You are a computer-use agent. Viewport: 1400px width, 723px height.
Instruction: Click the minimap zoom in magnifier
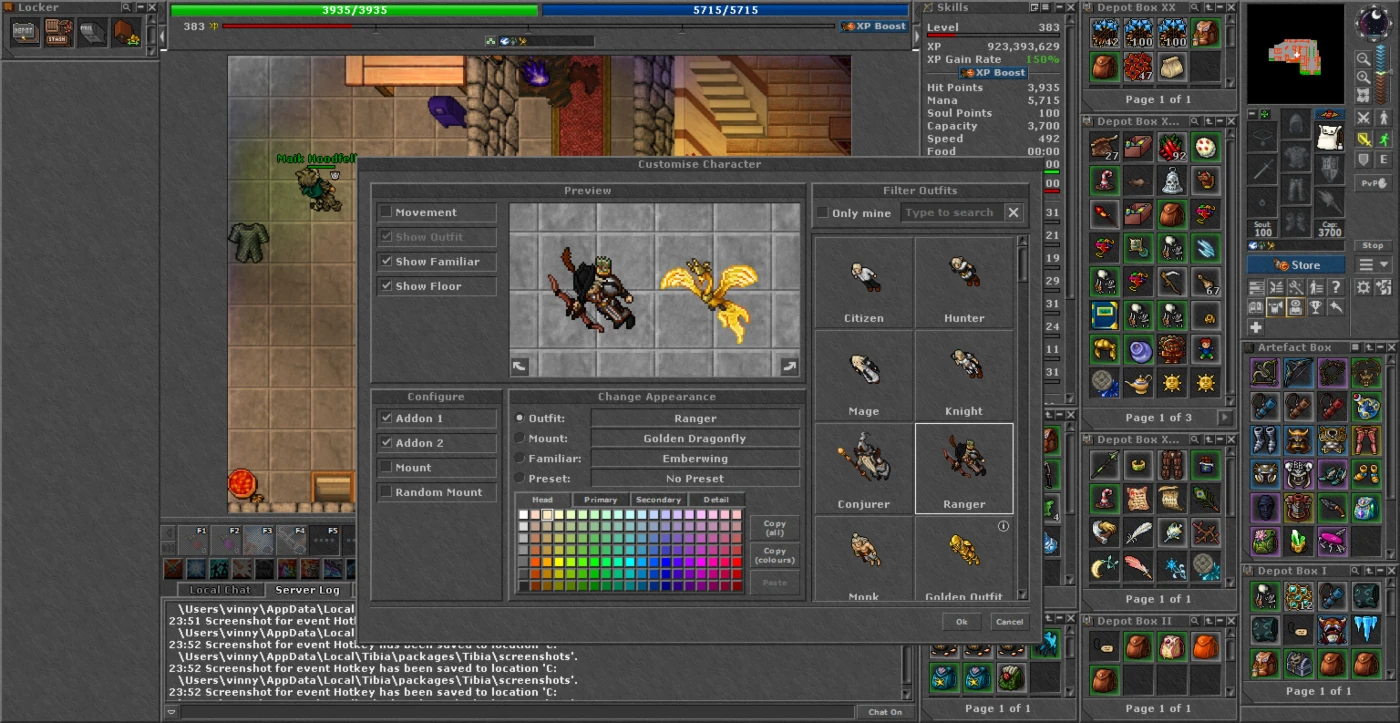tap(1363, 77)
